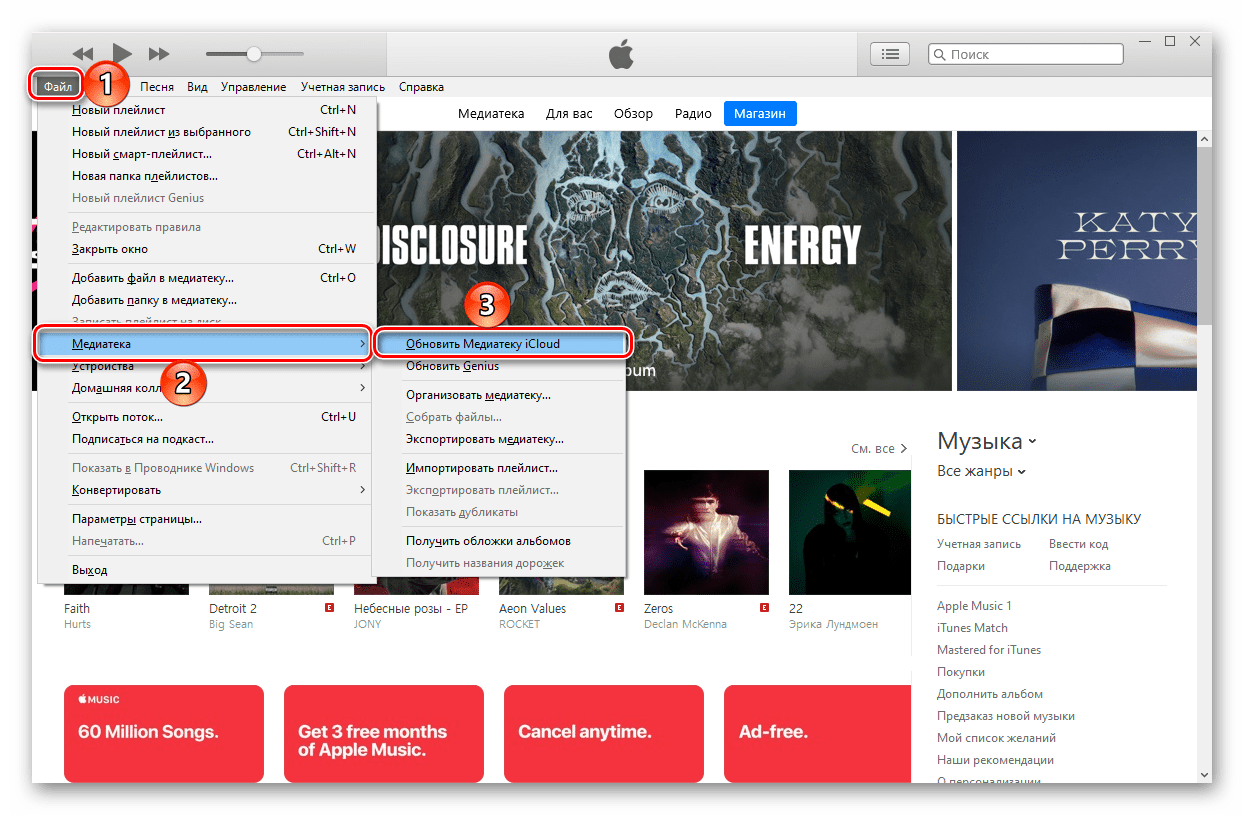Click the explicit badge next to Detroit 2
Viewport: 1244px width, 815px height.
coord(328,608)
